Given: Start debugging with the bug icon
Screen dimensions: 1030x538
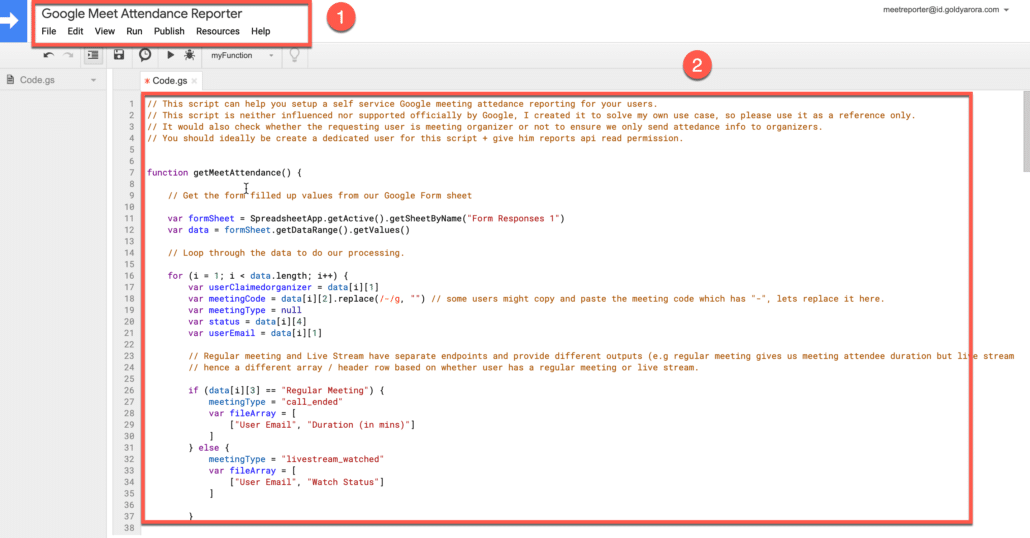Looking at the screenshot, I should tap(189, 55).
